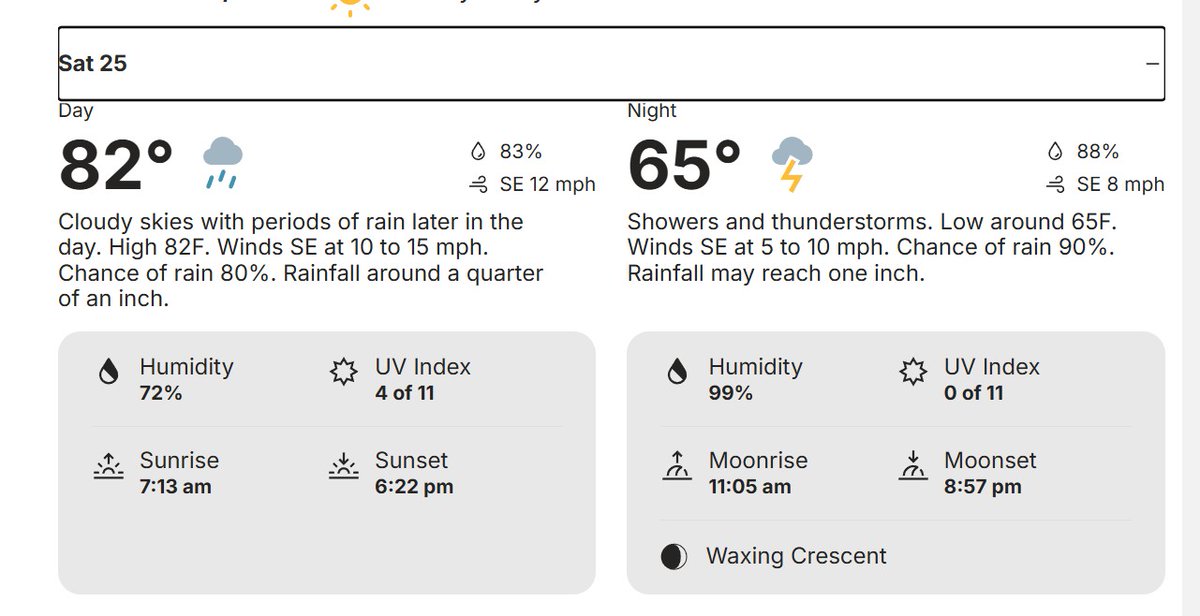Click the Waxing Crescent moon phase icon
Image resolution: width=1200 pixels, height=616 pixels.
point(675,557)
